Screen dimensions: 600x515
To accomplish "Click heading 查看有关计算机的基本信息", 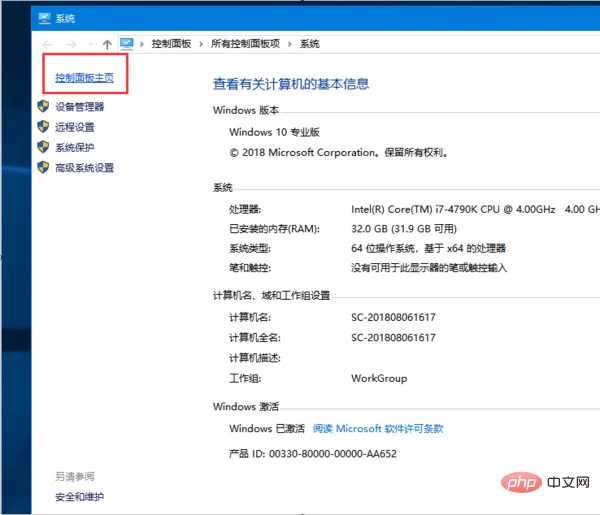I will point(291,84).
